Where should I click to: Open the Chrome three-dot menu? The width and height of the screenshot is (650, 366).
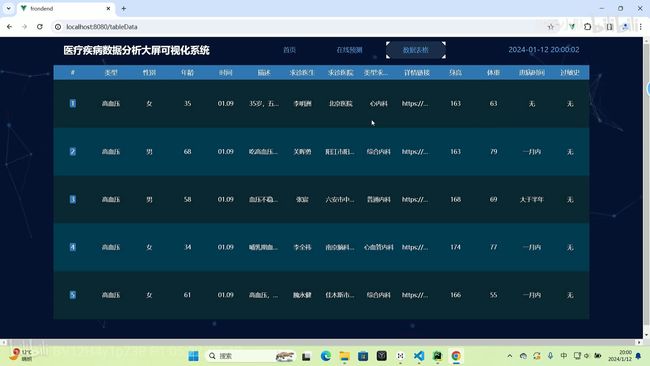pos(640,27)
